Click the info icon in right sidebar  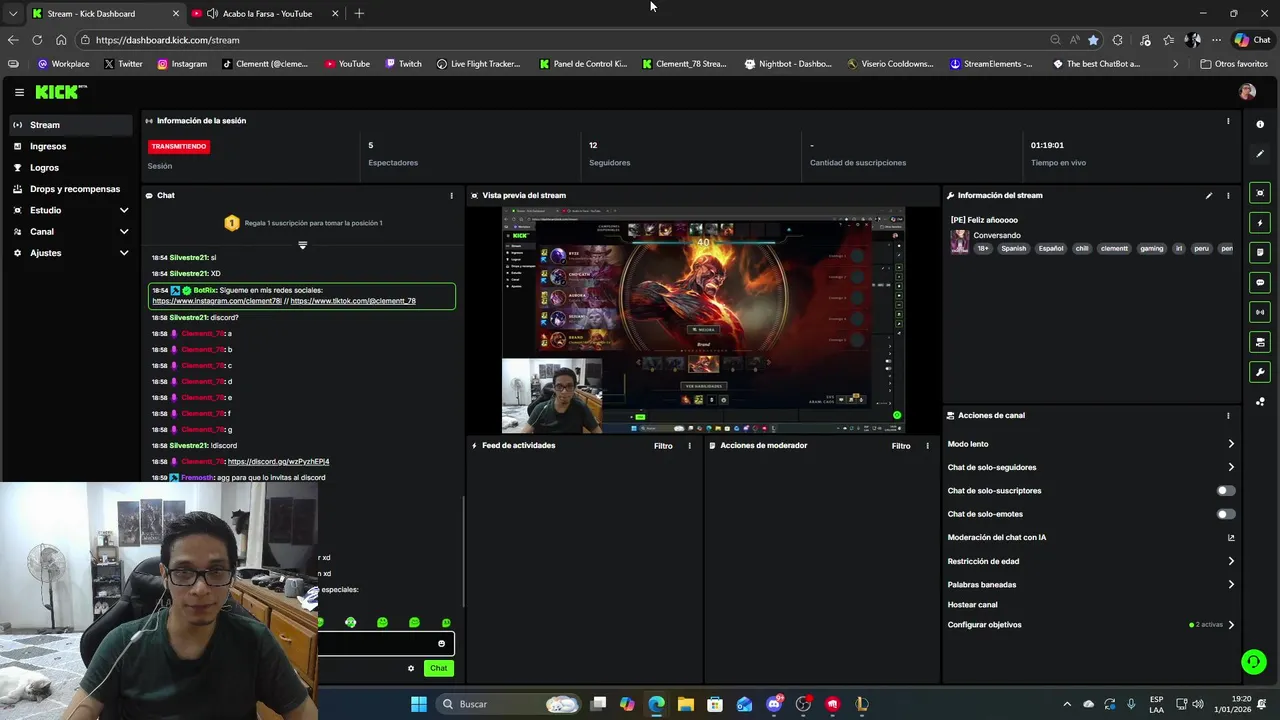coord(1260,124)
